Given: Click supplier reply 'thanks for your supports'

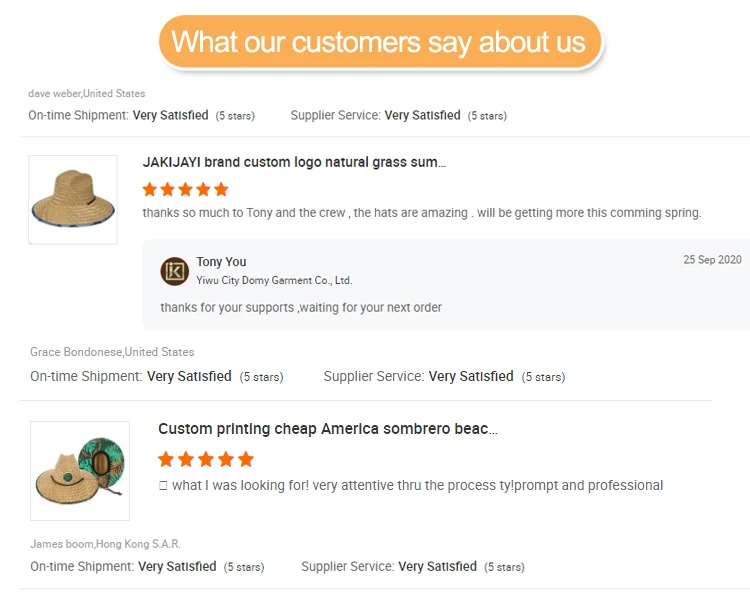Looking at the screenshot, I should (301, 307).
